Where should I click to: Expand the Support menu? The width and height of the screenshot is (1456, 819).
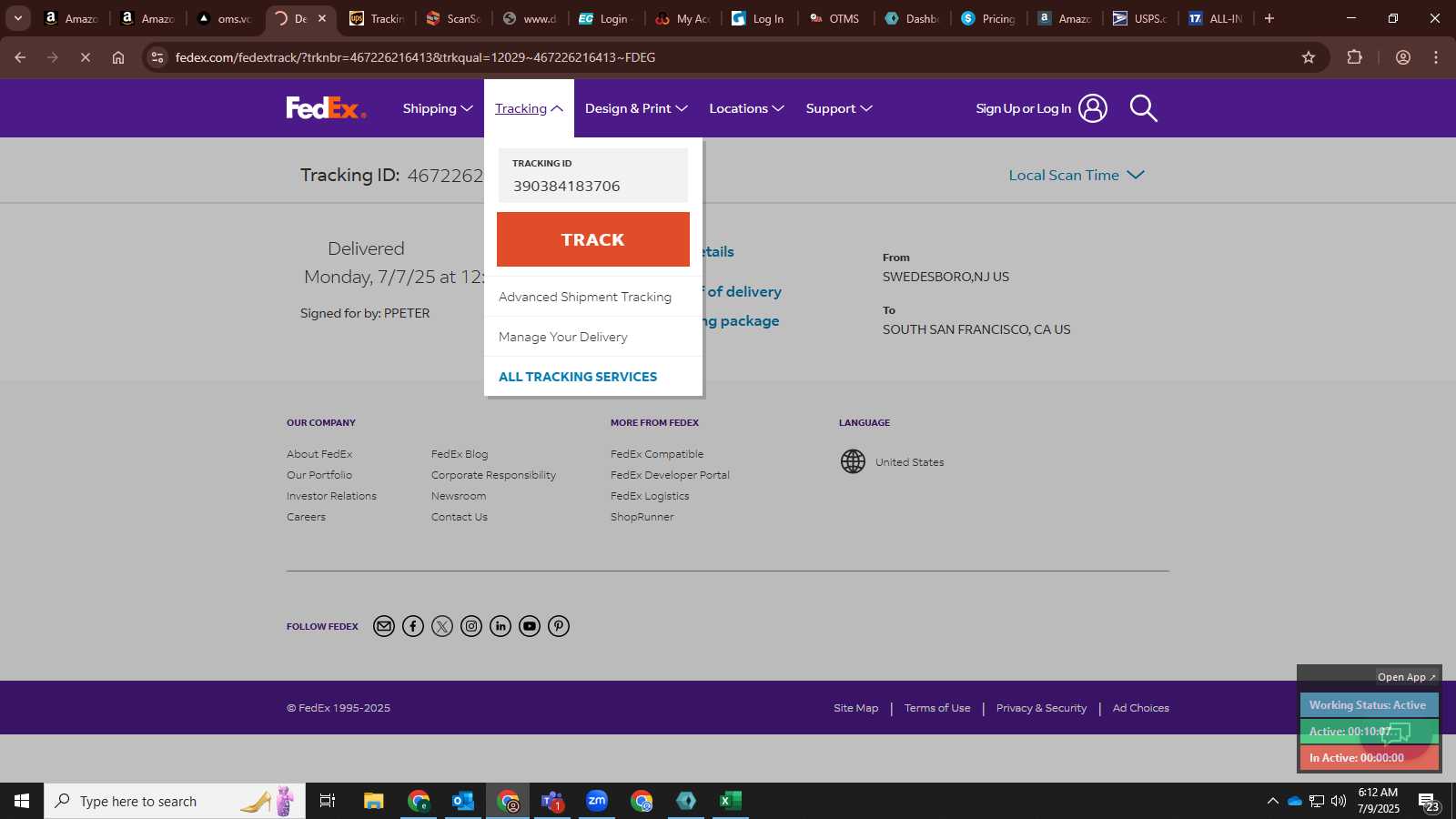[x=839, y=108]
